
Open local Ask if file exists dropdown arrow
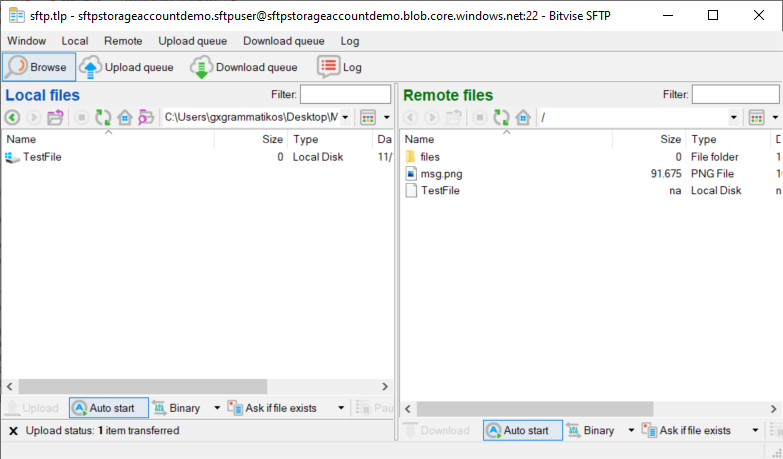[x=341, y=408]
